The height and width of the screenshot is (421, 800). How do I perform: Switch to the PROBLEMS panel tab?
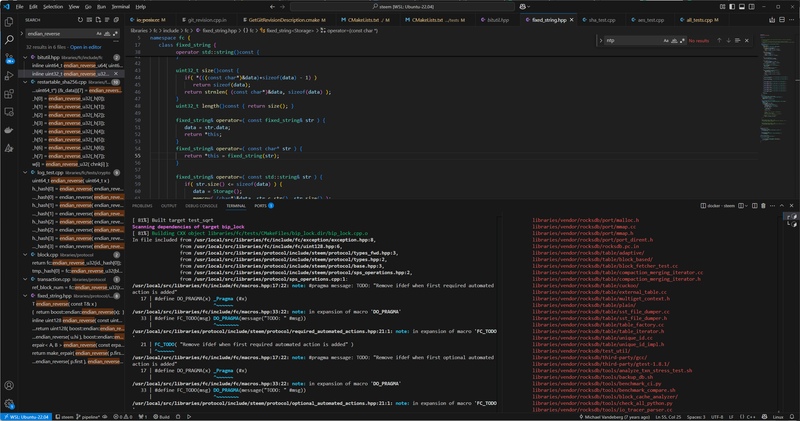click(142, 206)
